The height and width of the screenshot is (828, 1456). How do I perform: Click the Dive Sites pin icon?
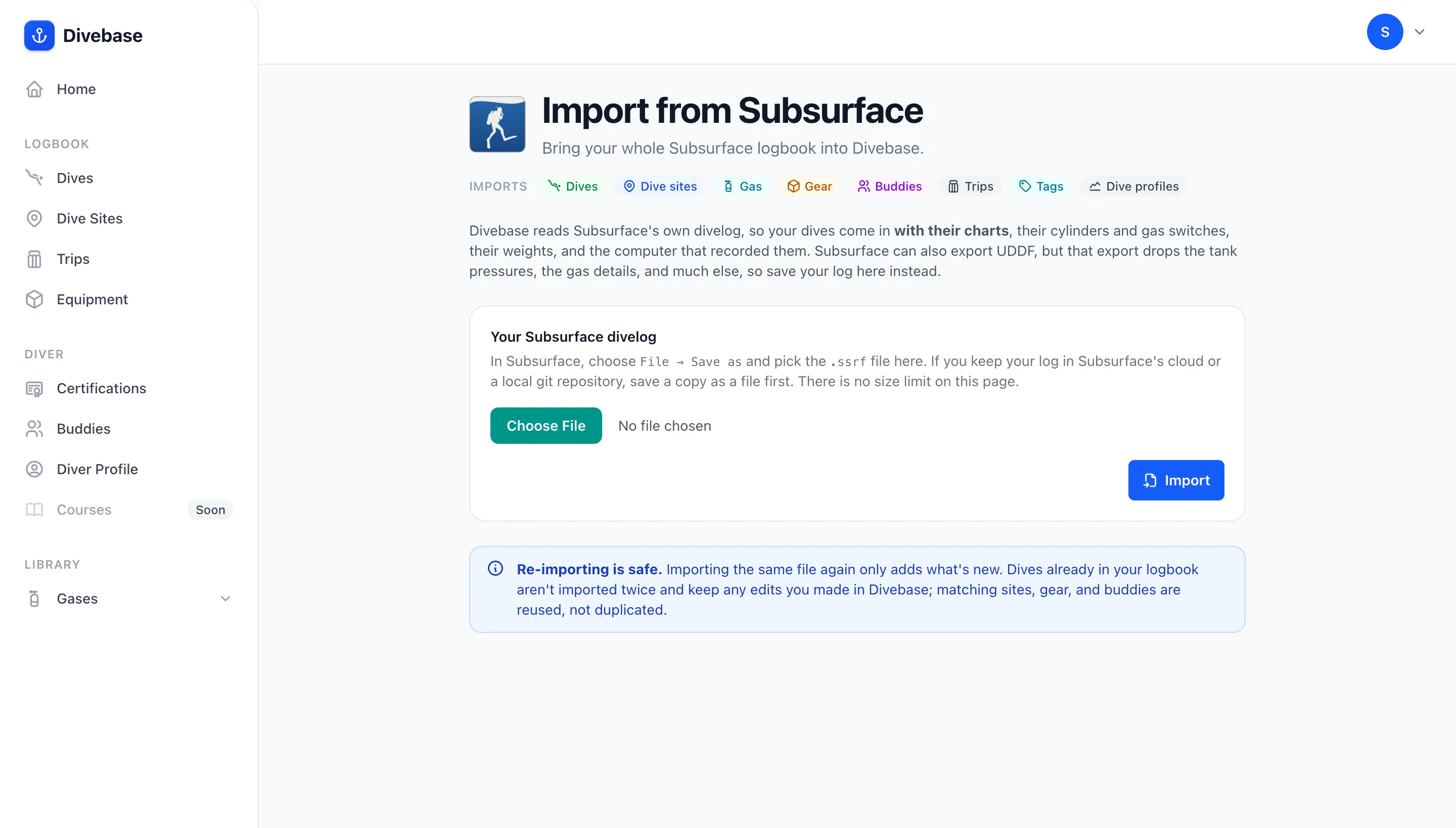34,218
